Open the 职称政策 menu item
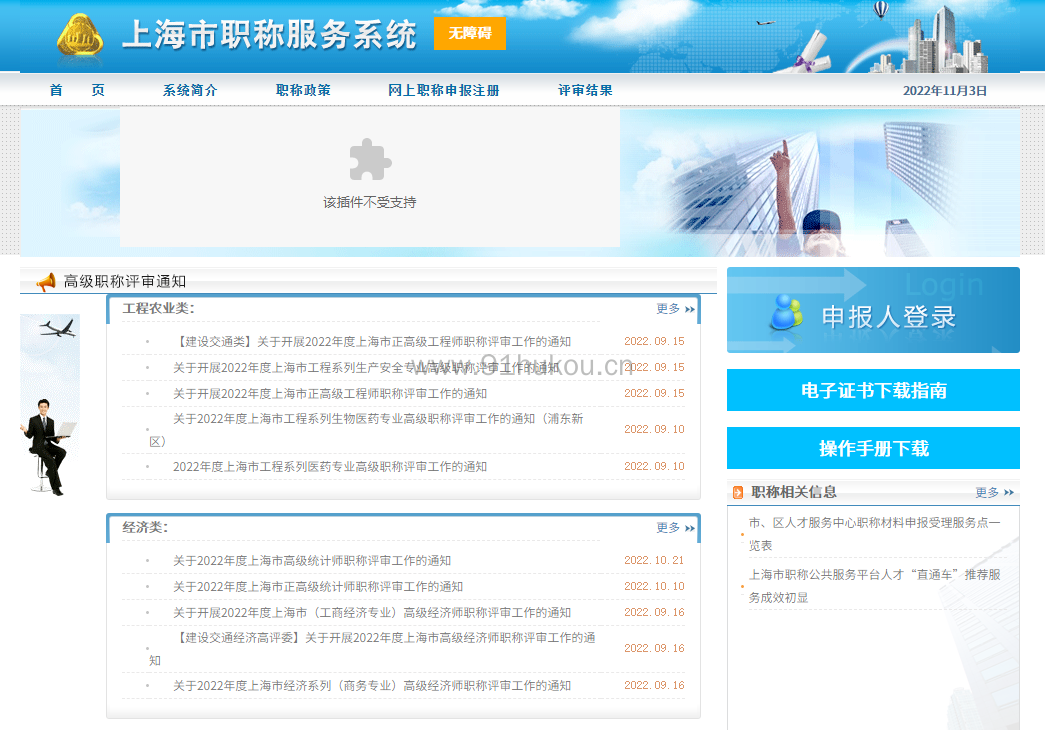The height and width of the screenshot is (730, 1045). pos(303,90)
